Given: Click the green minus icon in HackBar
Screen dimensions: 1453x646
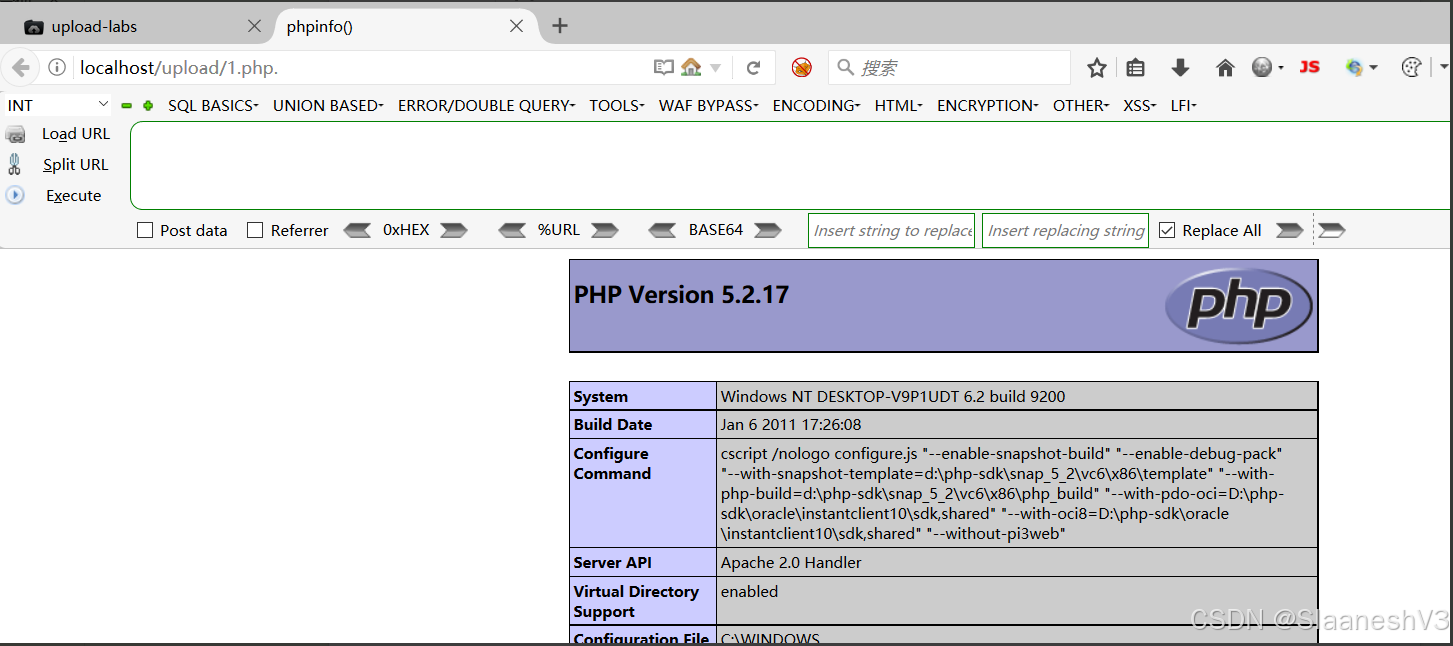Looking at the screenshot, I should click(127, 105).
